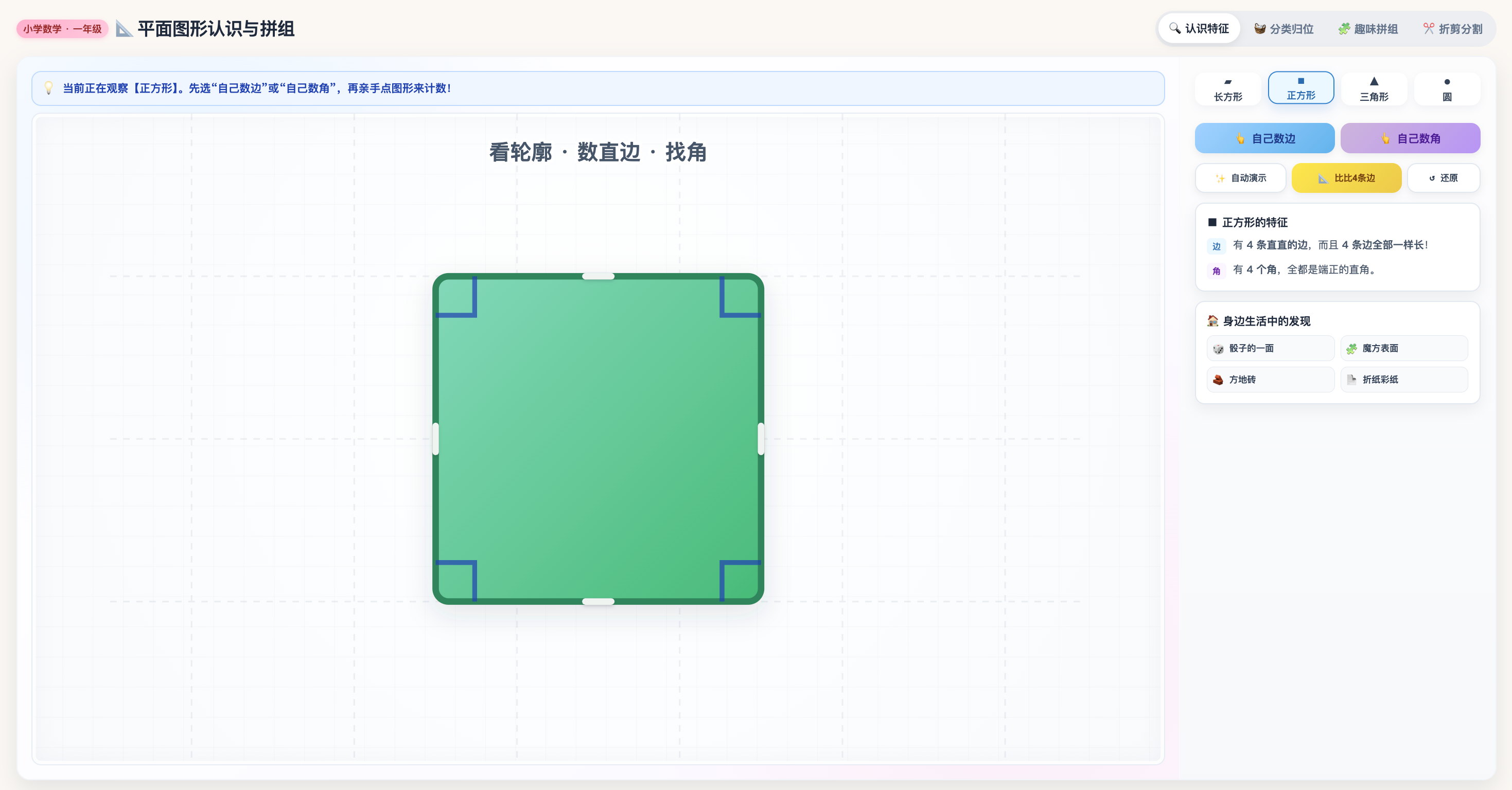This screenshot has width=1512, height=790.
Task: Activate 自己数角 counting mode
Action: (x=1410, y=138)
